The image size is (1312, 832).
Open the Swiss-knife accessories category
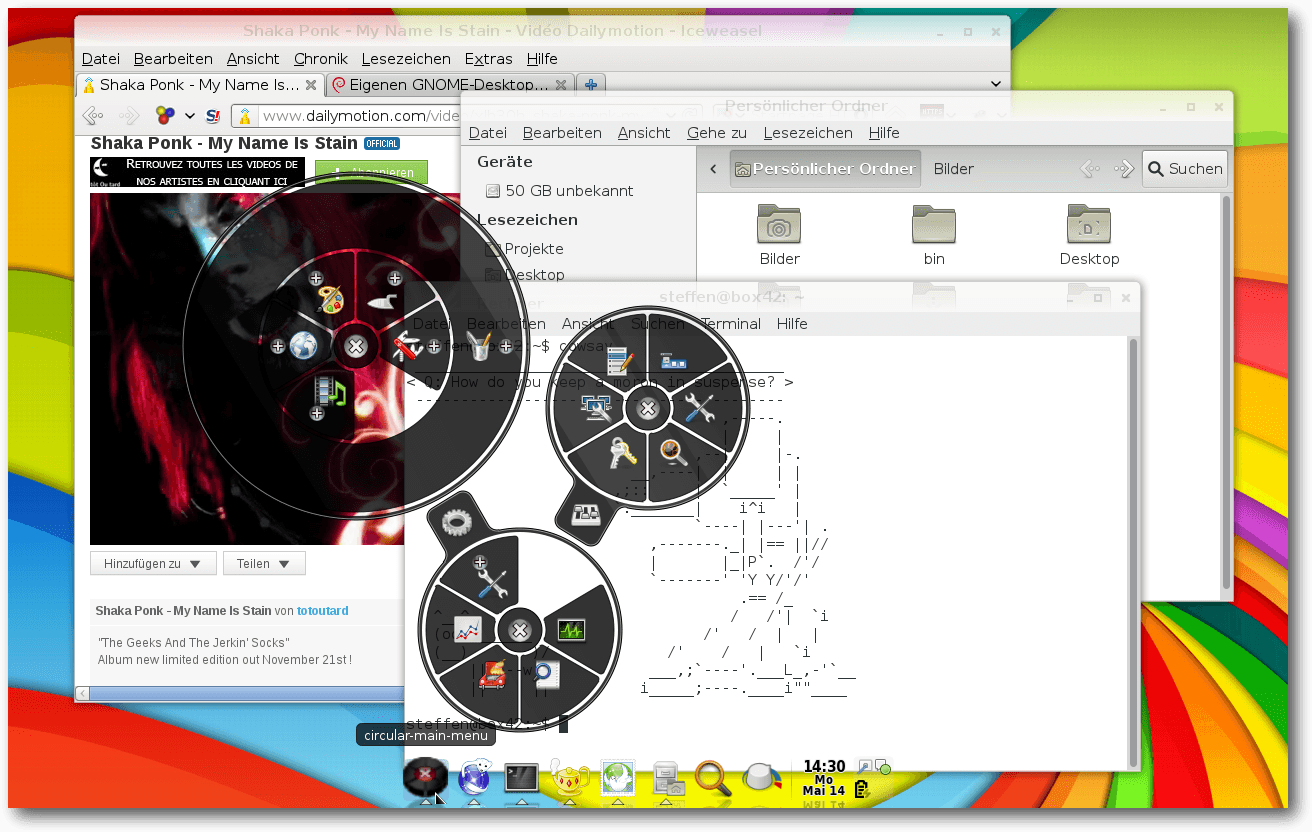point(406,347)
